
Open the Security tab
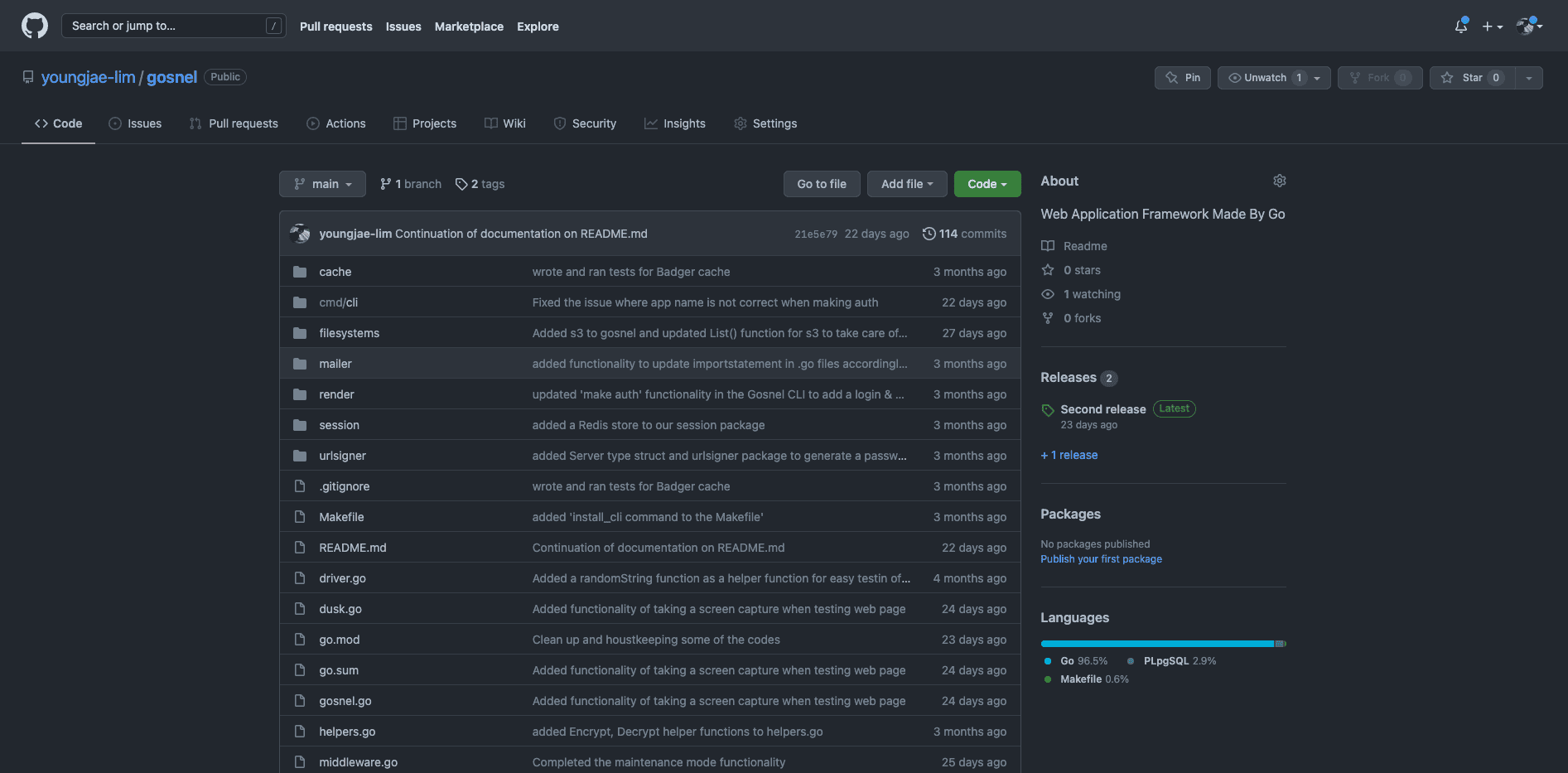(585, 123)
